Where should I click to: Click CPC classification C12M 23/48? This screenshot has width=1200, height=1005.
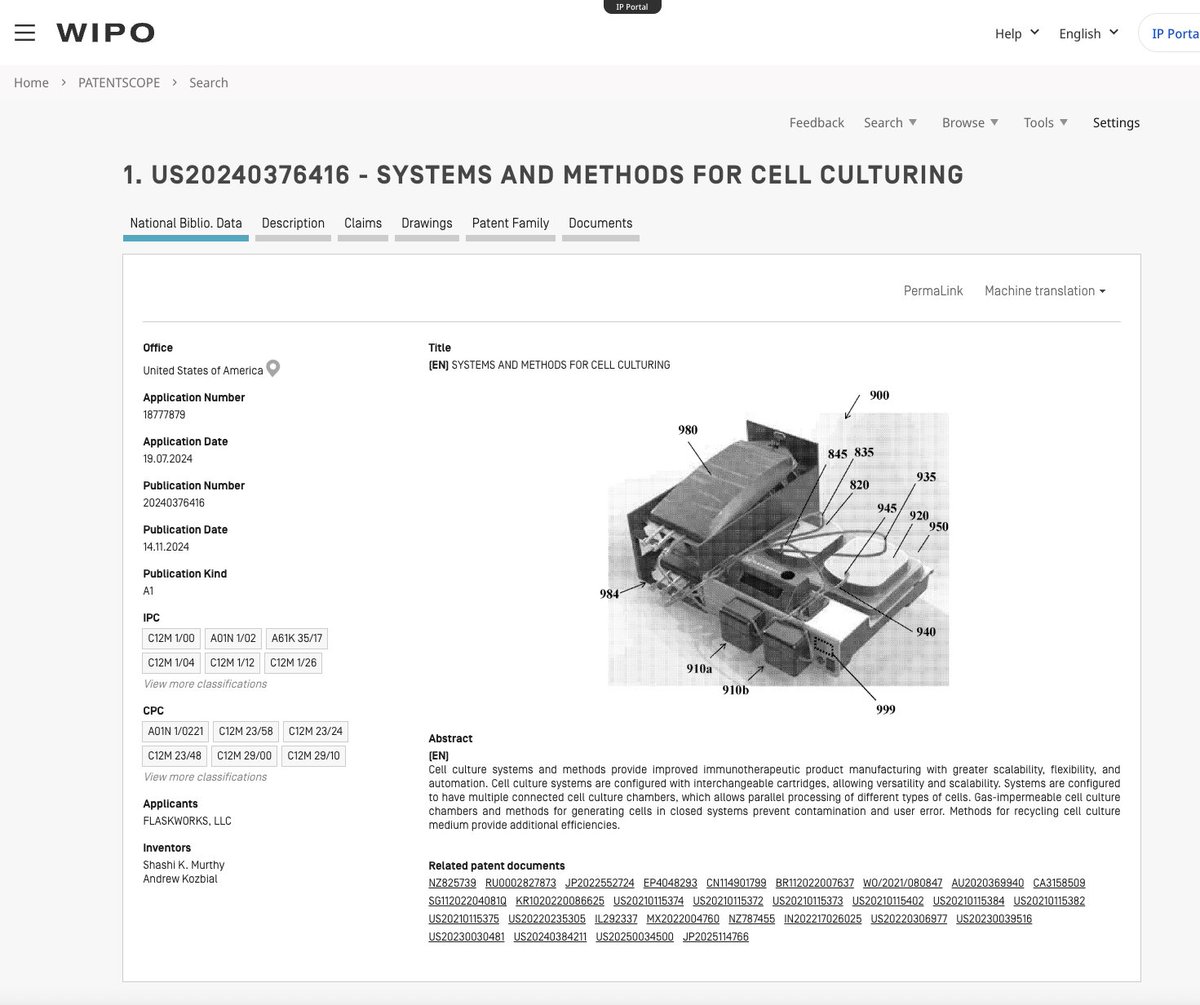pyautogui.click(x=175, y=755)
